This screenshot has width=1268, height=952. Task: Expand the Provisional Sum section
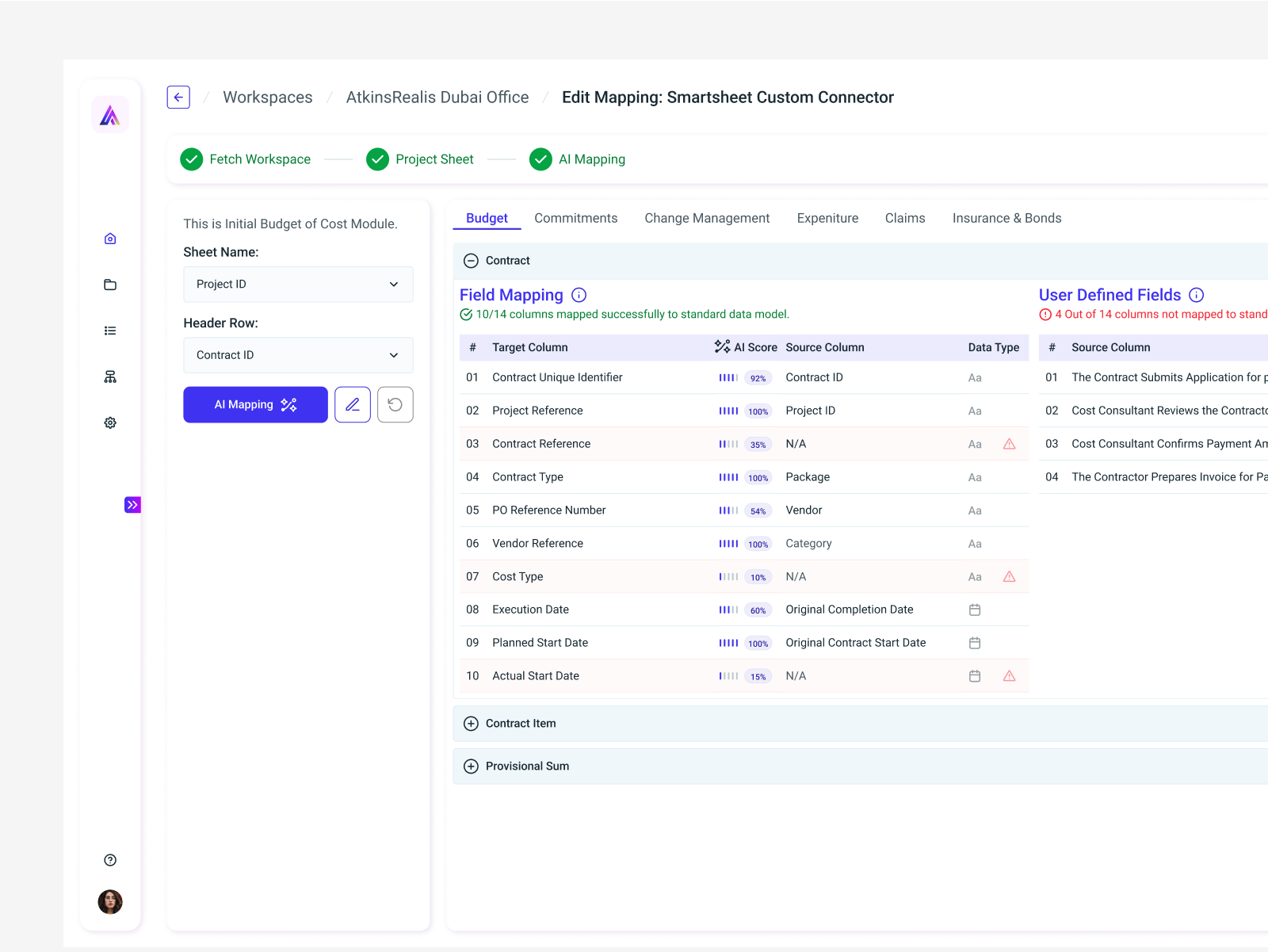(x=471, y=766)
